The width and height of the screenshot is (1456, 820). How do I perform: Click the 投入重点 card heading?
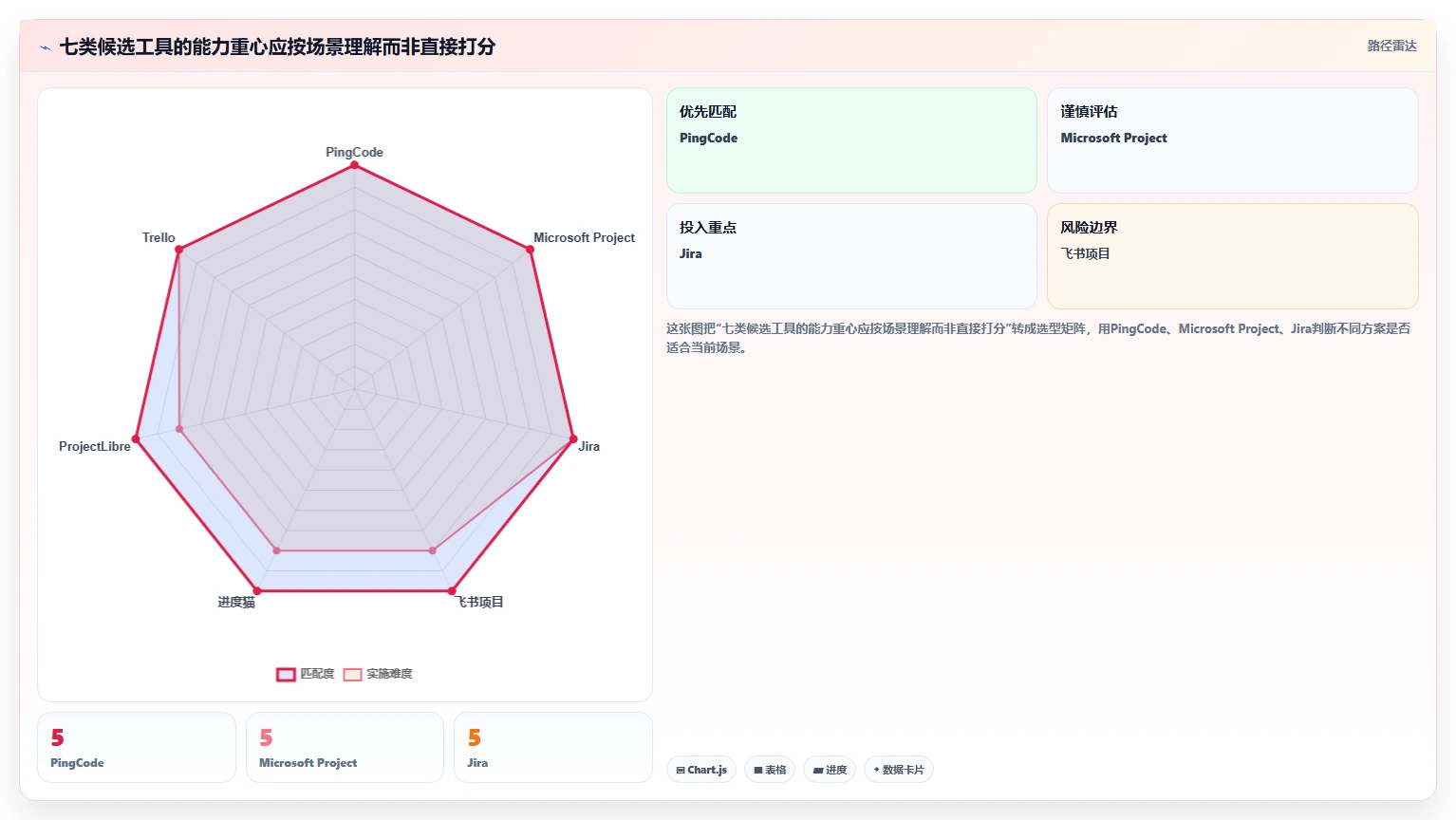click(x=708, y=228)
